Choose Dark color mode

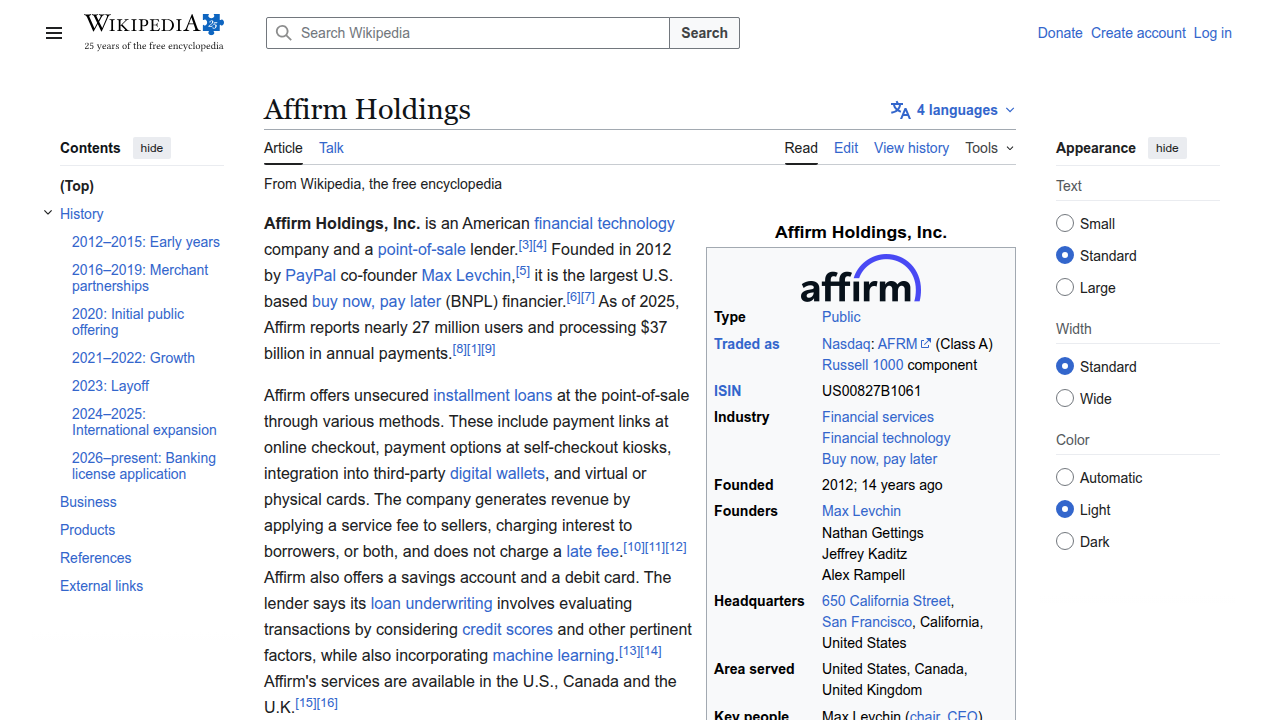(1065, 541)
